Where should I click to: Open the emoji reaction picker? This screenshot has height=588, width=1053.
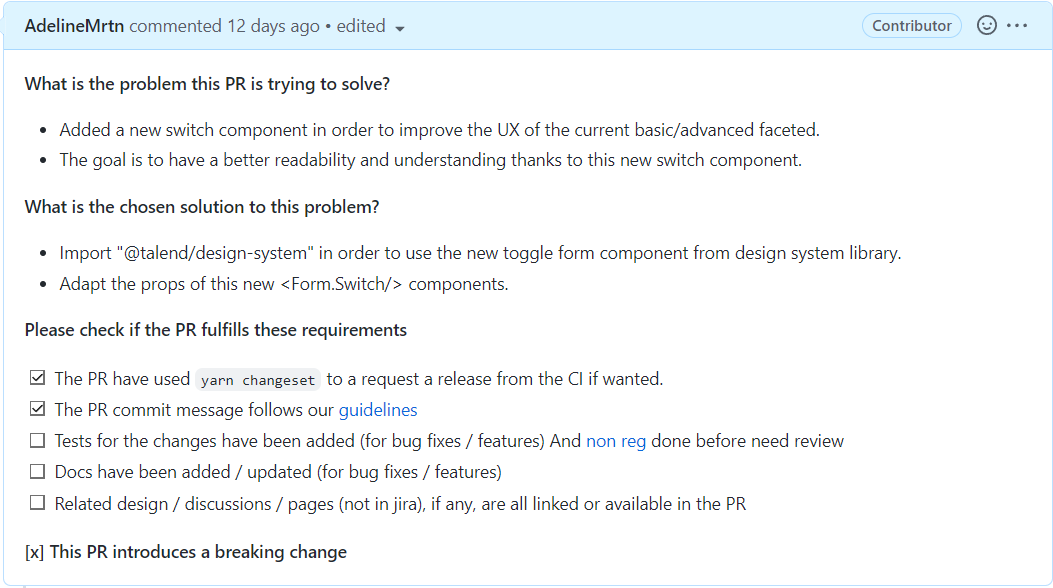tap(986, 26)
